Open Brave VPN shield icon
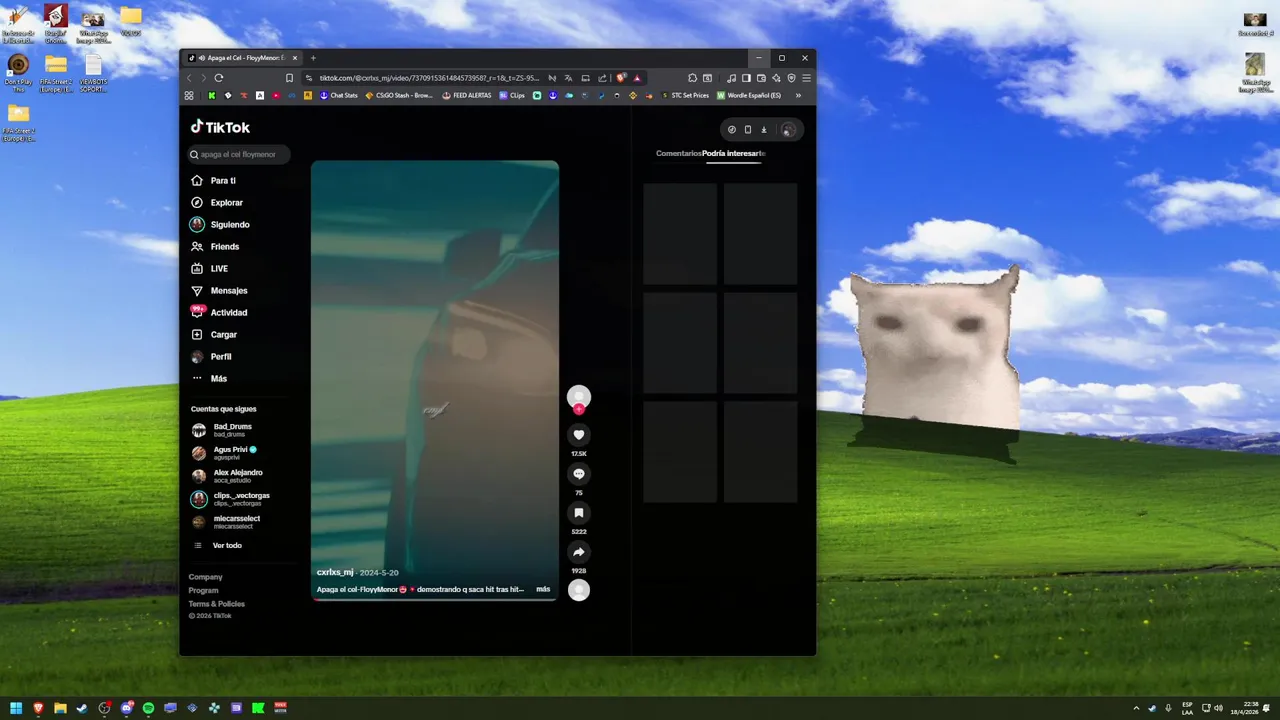Viewport: 1280px width, 720px height. click(791, 78)
